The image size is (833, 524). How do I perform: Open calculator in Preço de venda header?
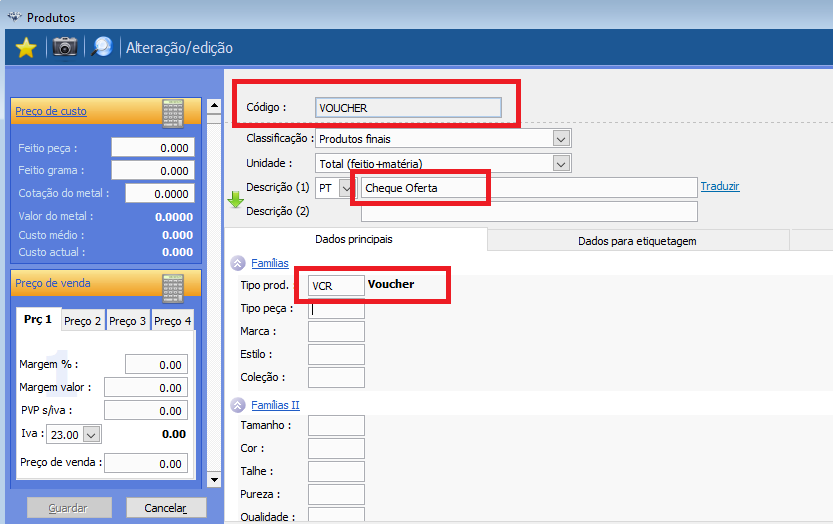[x=173, y=286]
